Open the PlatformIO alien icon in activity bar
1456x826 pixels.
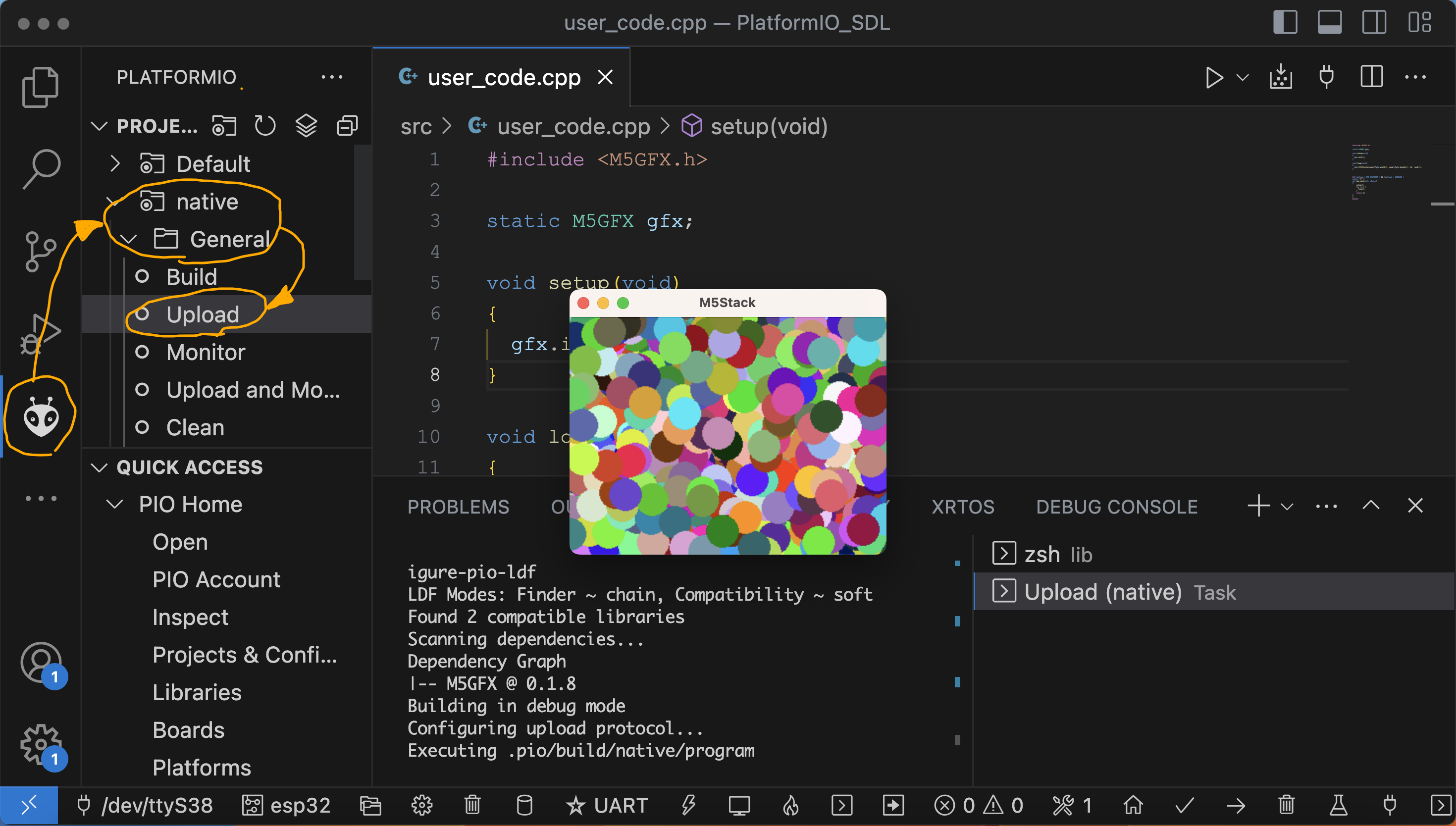41,417
